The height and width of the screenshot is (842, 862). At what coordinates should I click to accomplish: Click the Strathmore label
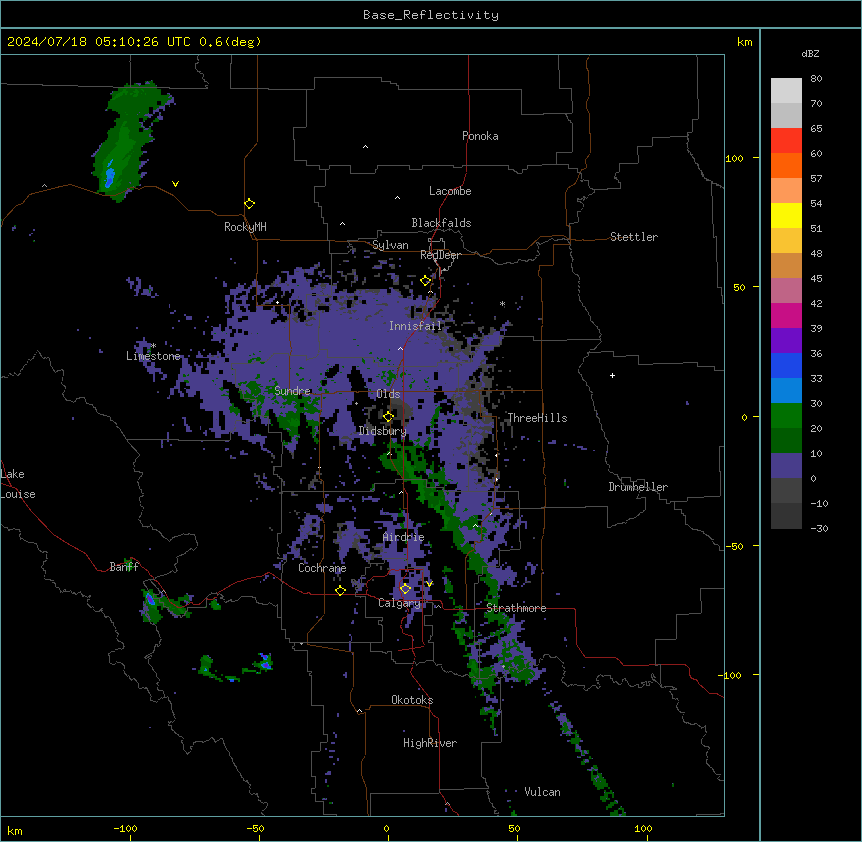coord(516,608)
